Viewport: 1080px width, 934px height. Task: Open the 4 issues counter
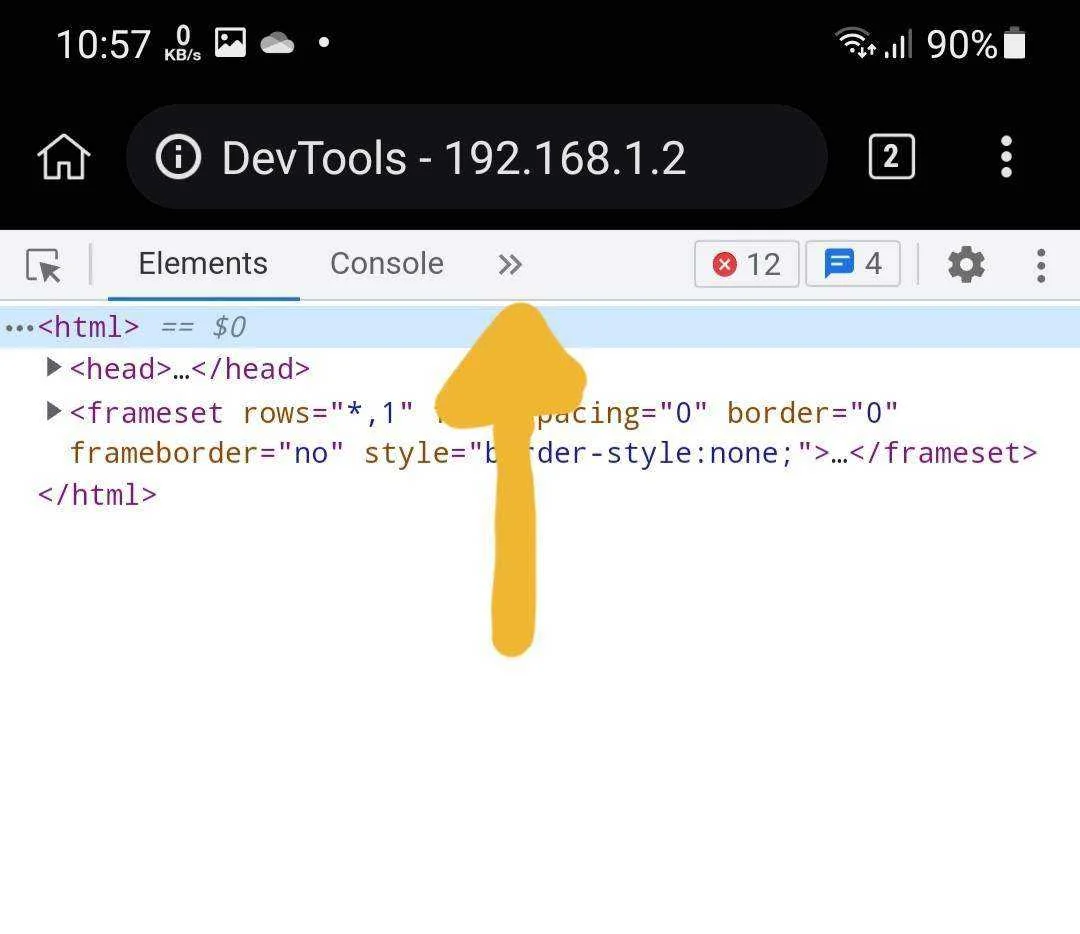point(853,263)
